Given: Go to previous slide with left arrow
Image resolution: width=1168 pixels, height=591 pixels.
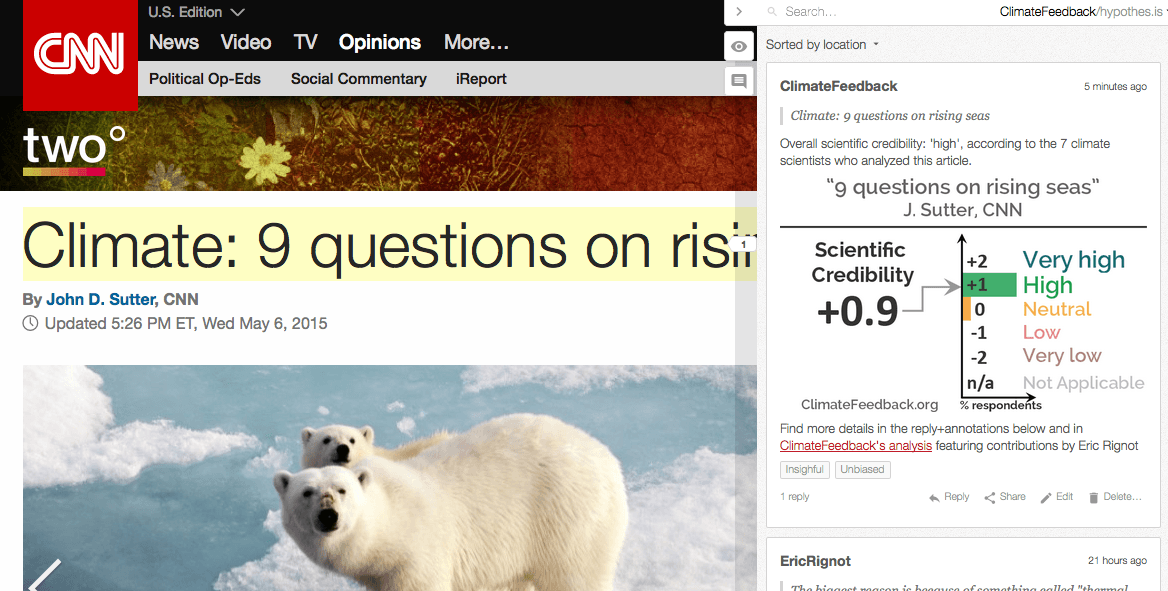Looking at the screenshot, I should [x=44, y=575].
